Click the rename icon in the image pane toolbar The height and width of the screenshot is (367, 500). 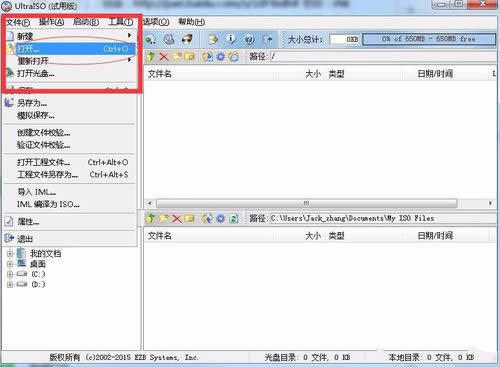(x=189, y=57)
